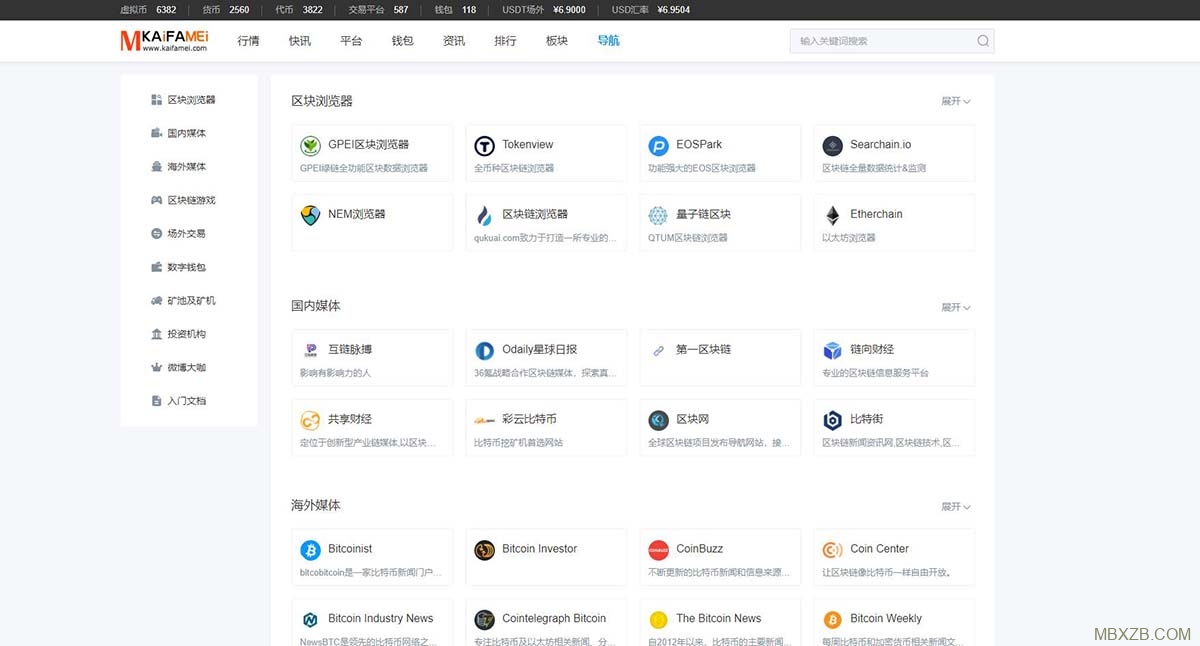1200x646 pixels.
Task: Click the Bitcoinist bitcoin icon
Action: 311,551
